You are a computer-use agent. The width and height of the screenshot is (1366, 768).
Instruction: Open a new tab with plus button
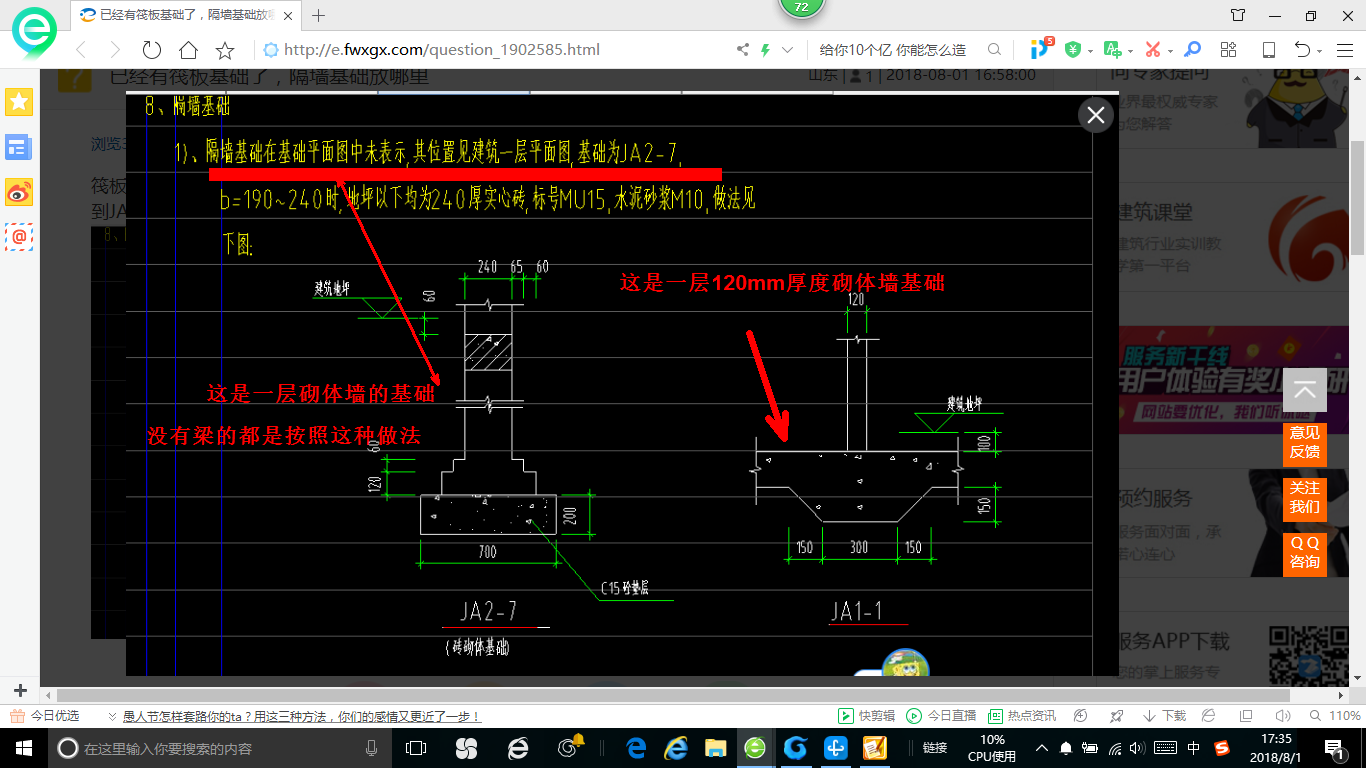(319, 15)
